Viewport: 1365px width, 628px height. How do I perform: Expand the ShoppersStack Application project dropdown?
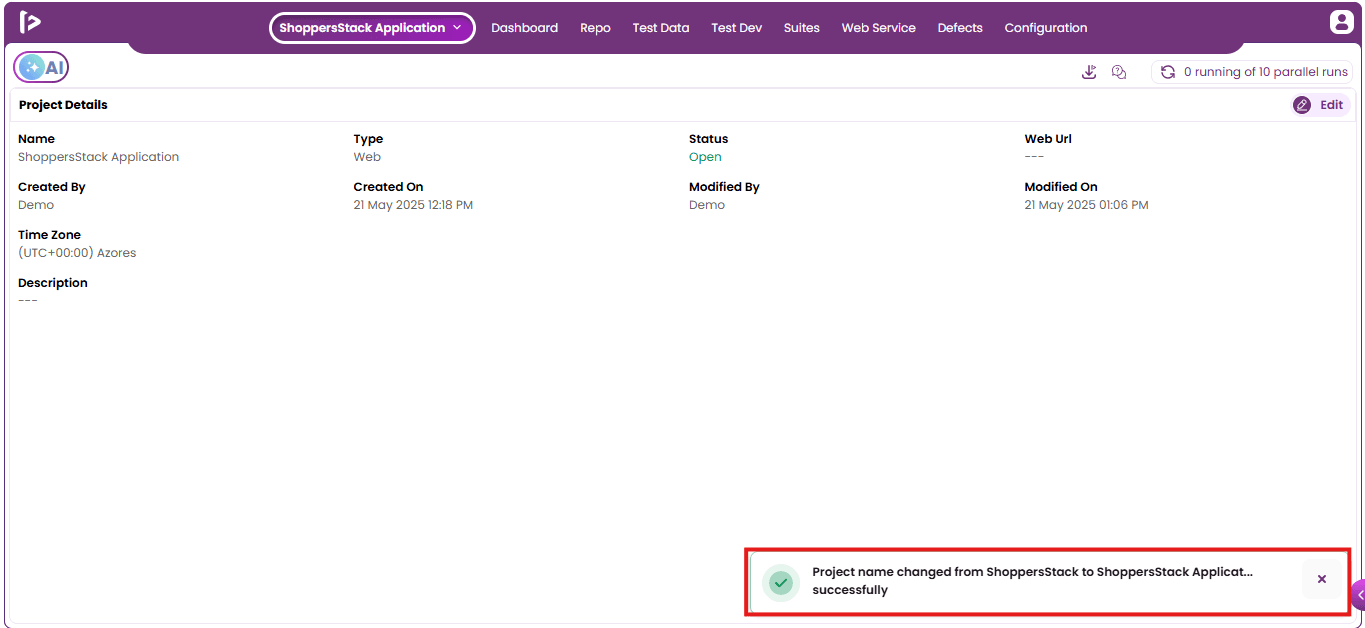372,28
